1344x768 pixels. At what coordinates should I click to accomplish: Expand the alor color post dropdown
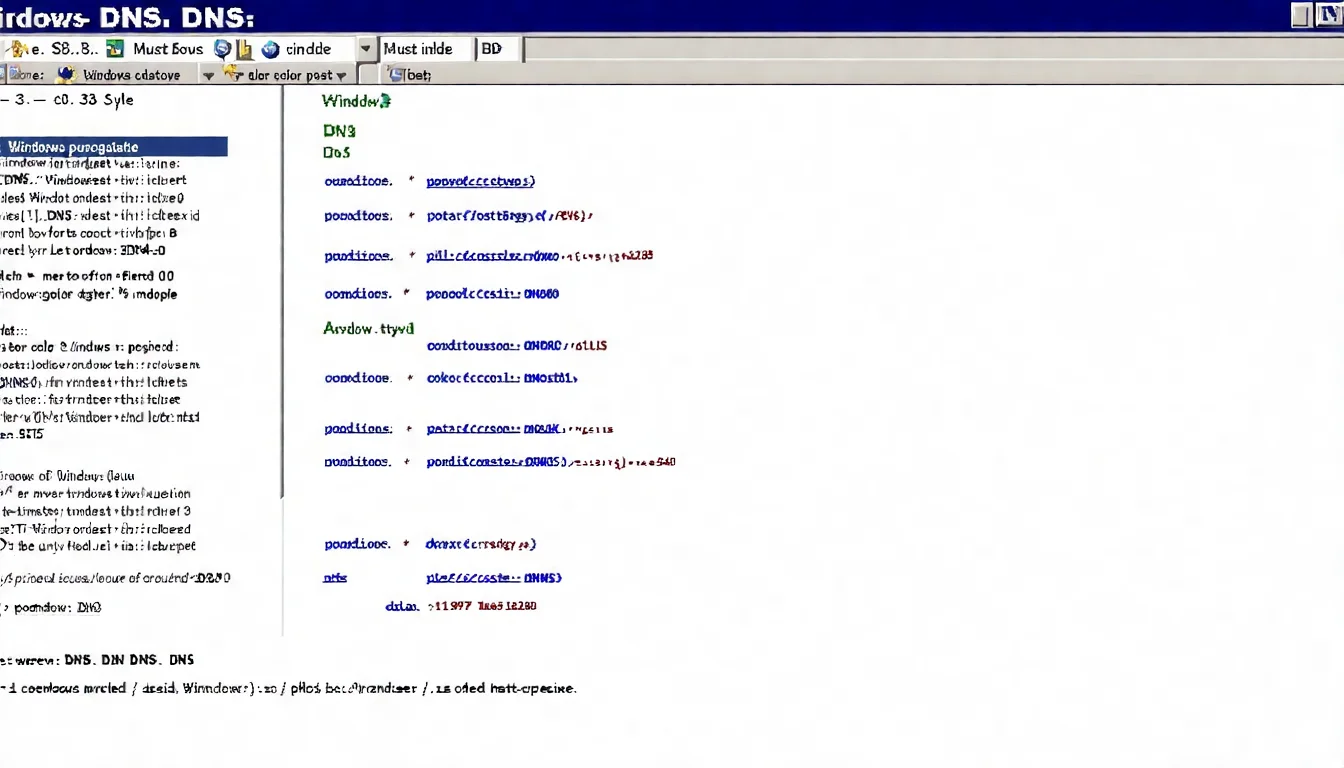coord(341,74)
